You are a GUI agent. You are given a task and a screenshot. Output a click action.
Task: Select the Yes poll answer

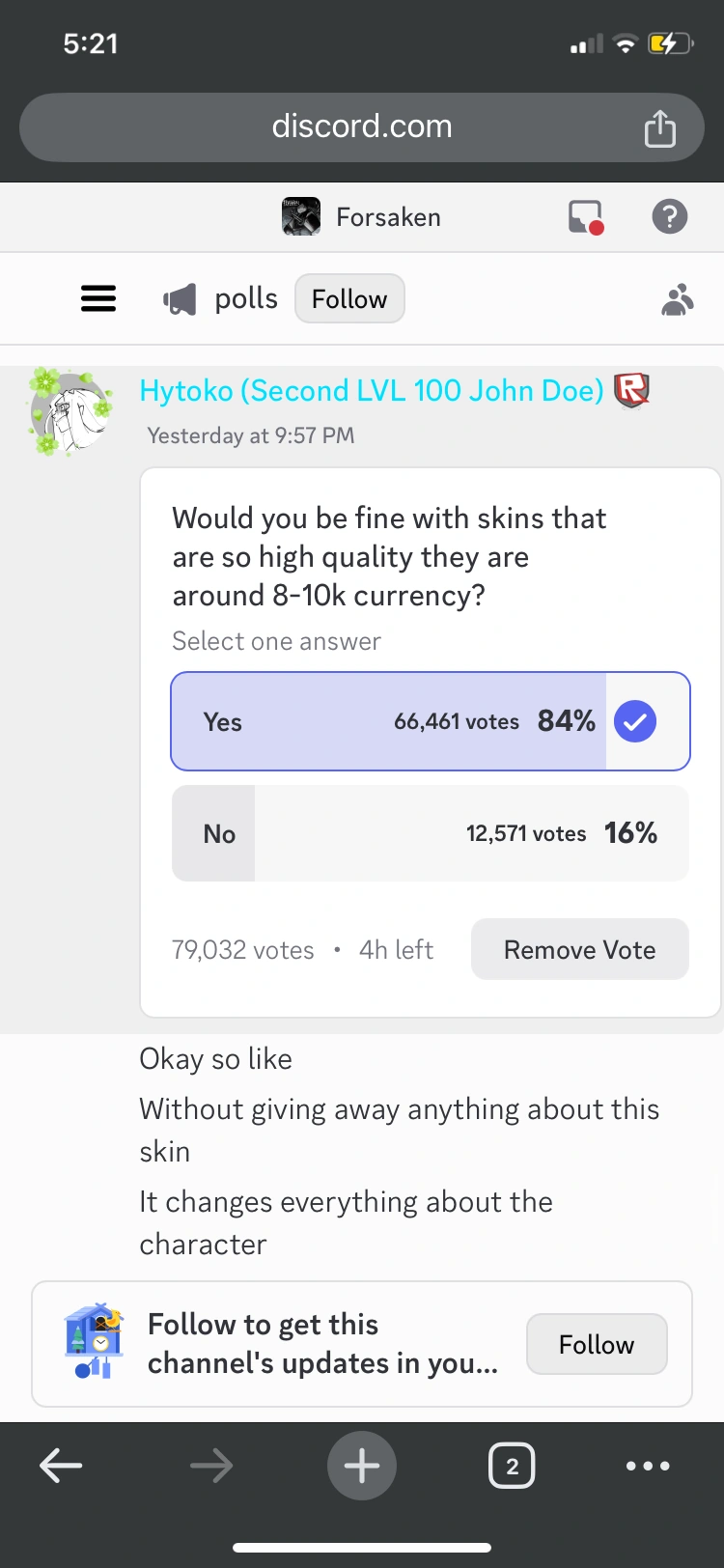pyautogui.click(x=386, y=721)
